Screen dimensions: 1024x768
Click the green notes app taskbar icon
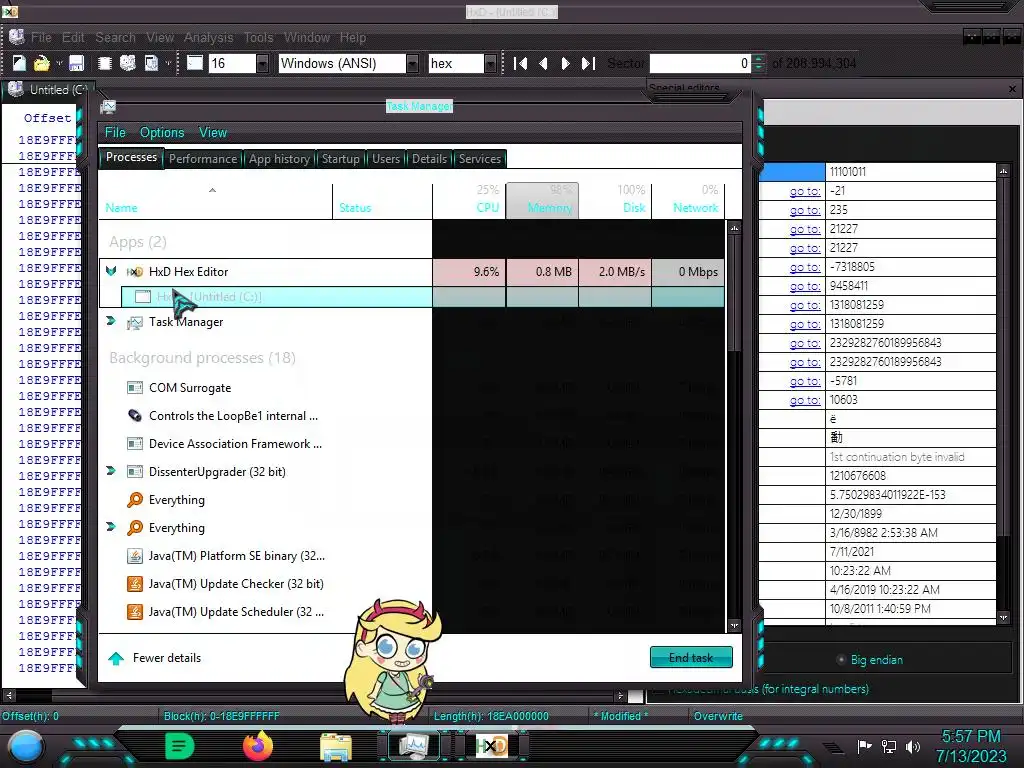(180, 746)
